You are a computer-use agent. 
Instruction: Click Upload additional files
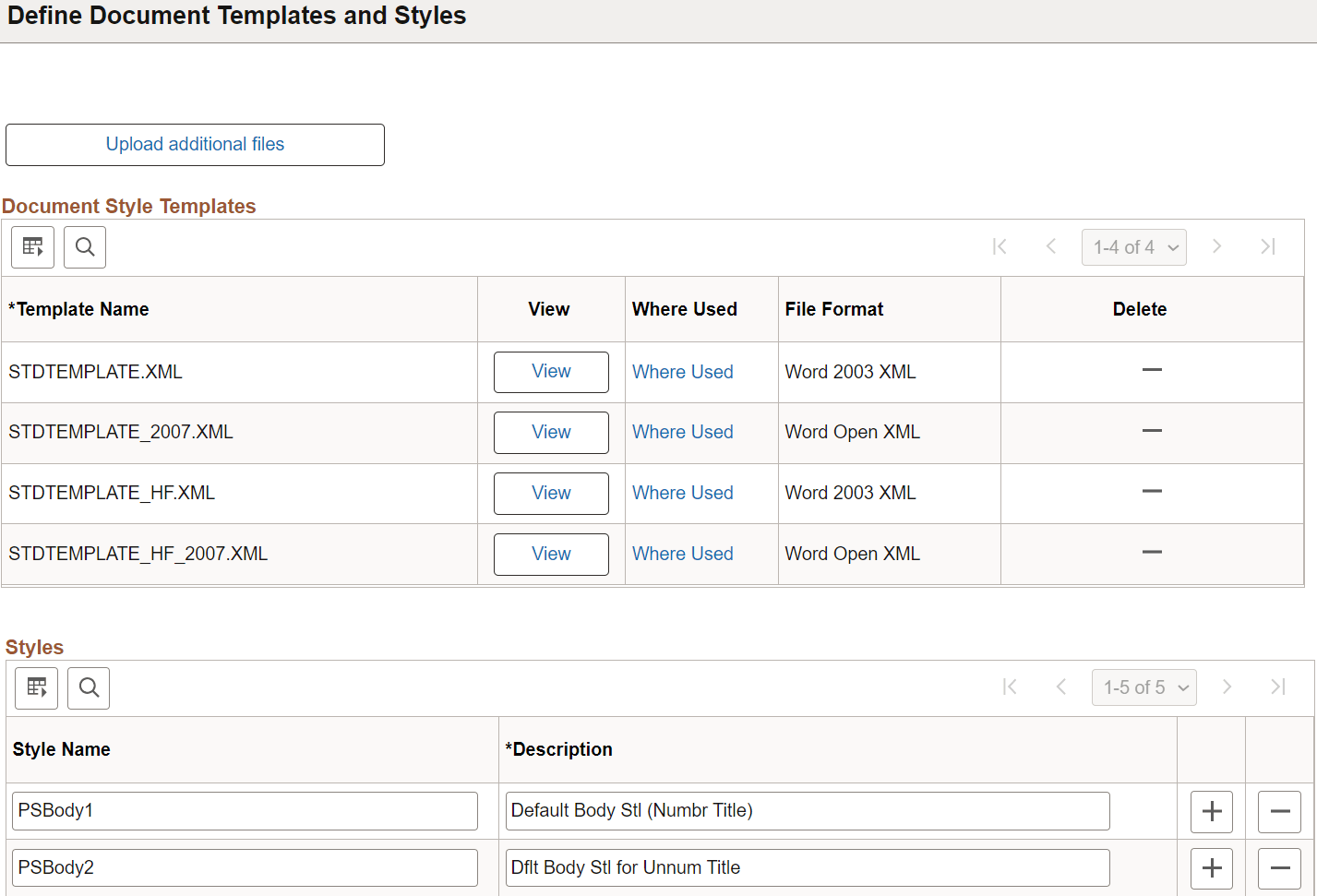[195, 144]
